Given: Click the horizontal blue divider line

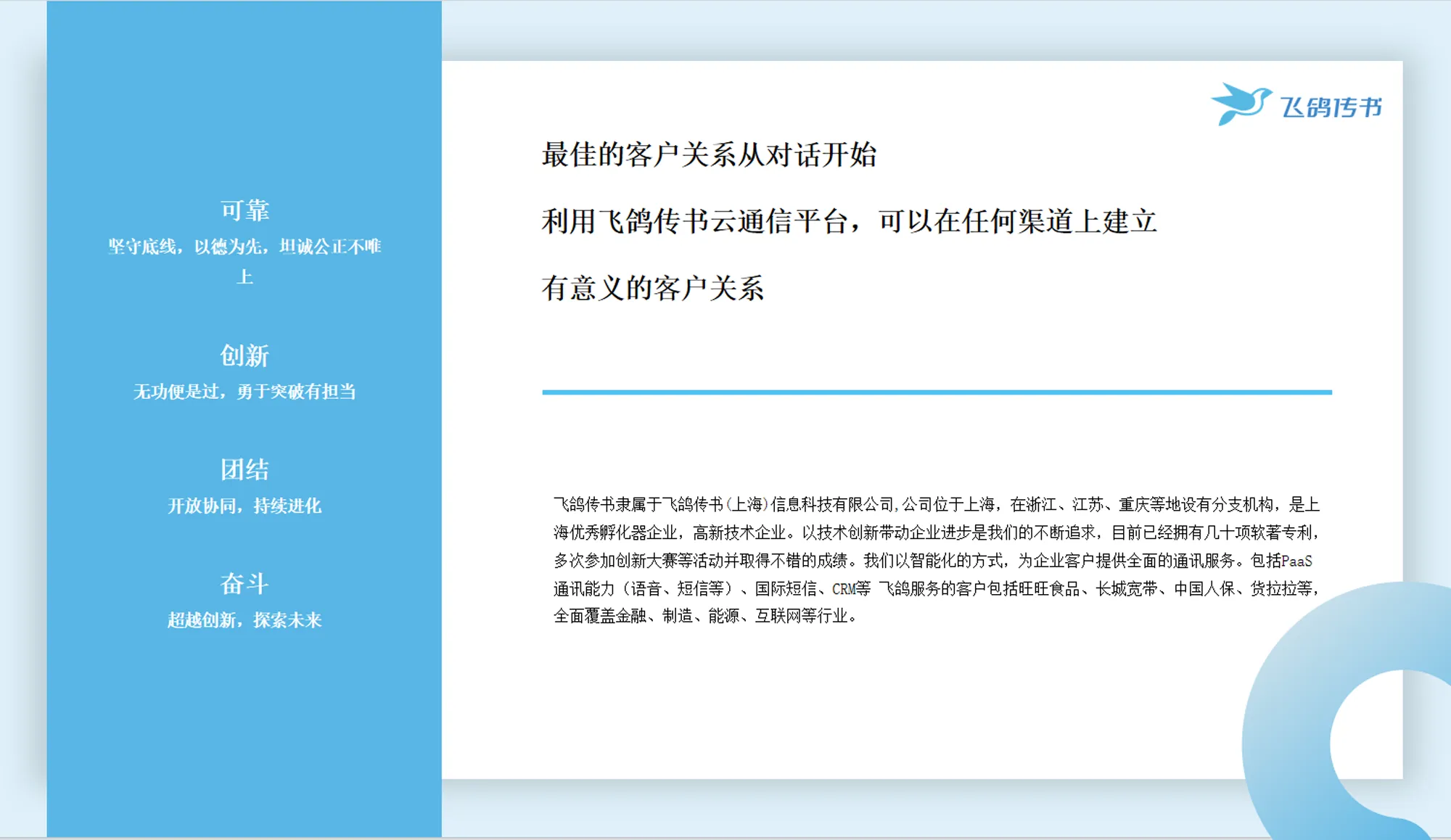Looking at the screenshot, I should [x=936, y=392].
